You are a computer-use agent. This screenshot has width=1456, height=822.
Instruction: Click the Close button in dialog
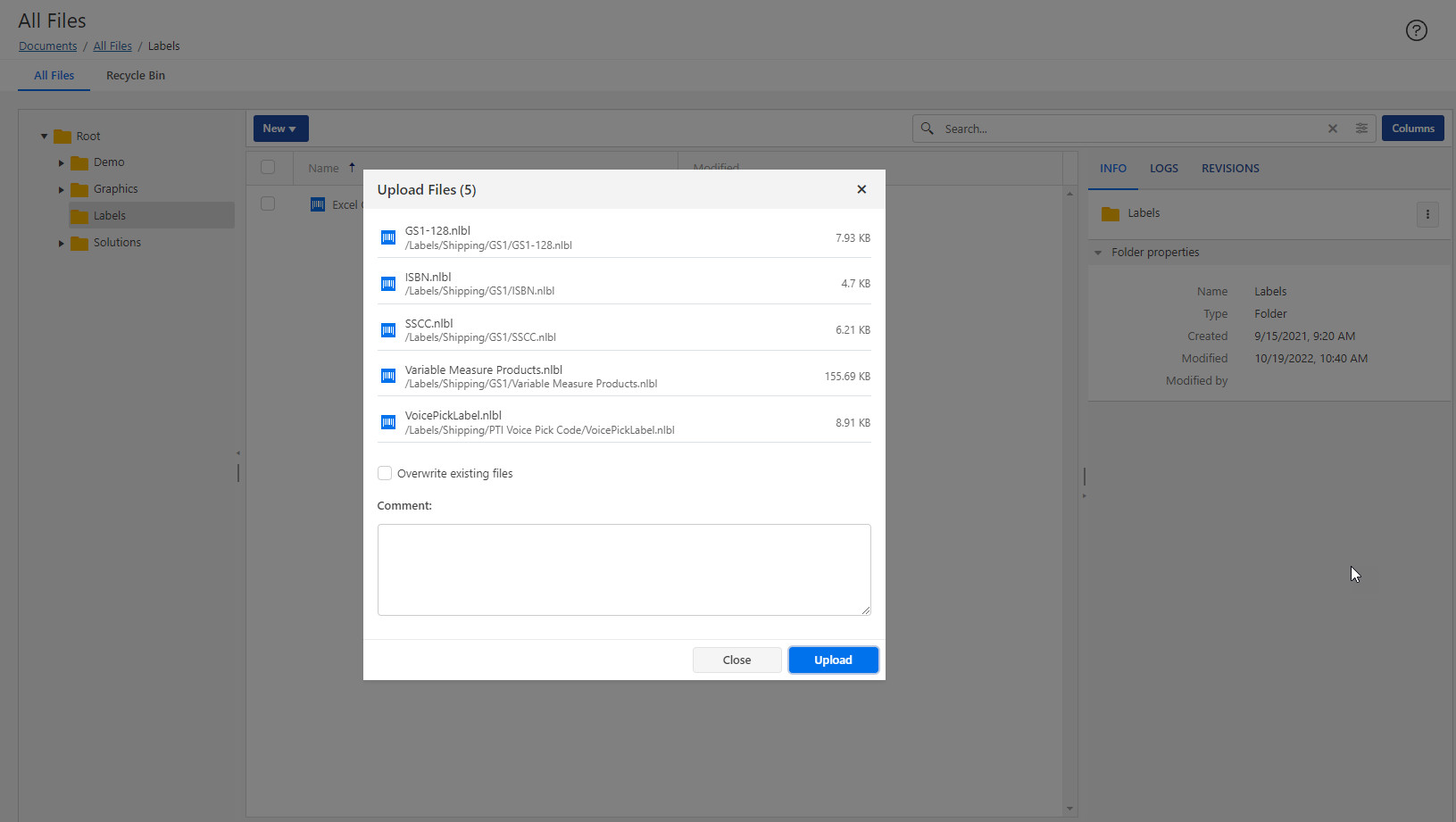pyautogui.click(x=736, y=660)
